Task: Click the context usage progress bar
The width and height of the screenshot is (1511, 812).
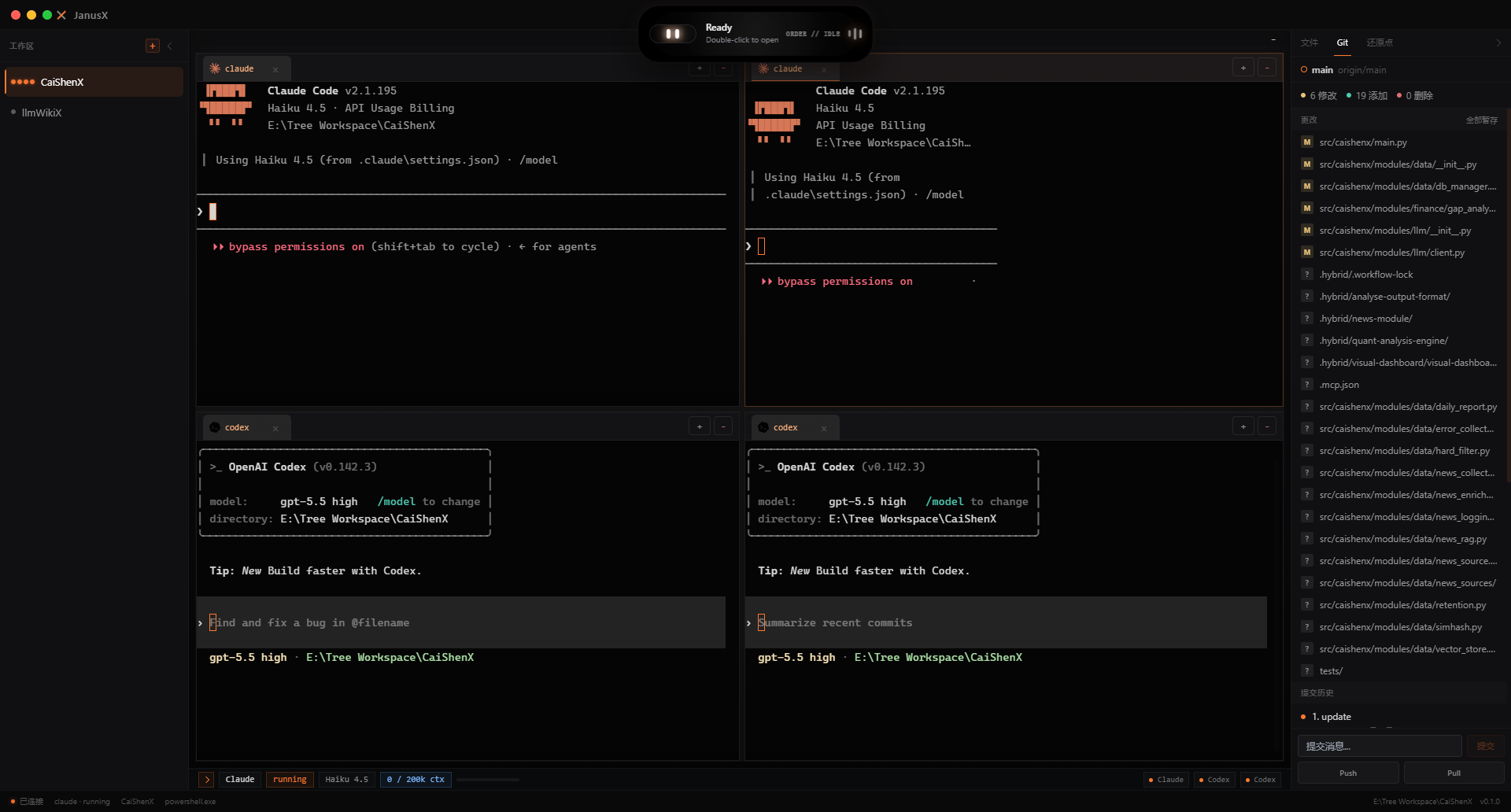Action: 488,780
